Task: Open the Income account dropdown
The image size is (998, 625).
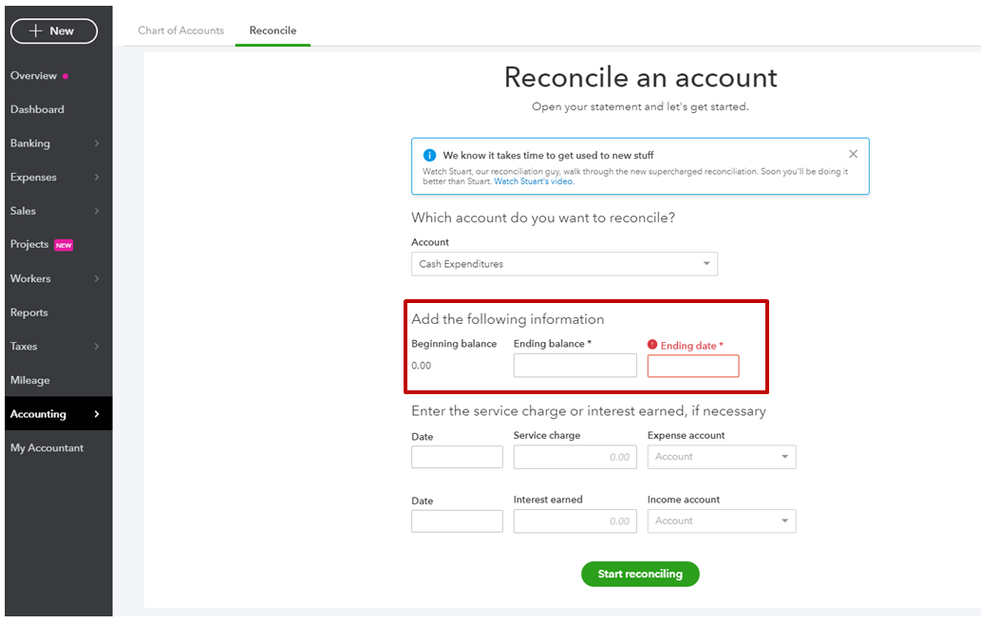Action: 722,521
